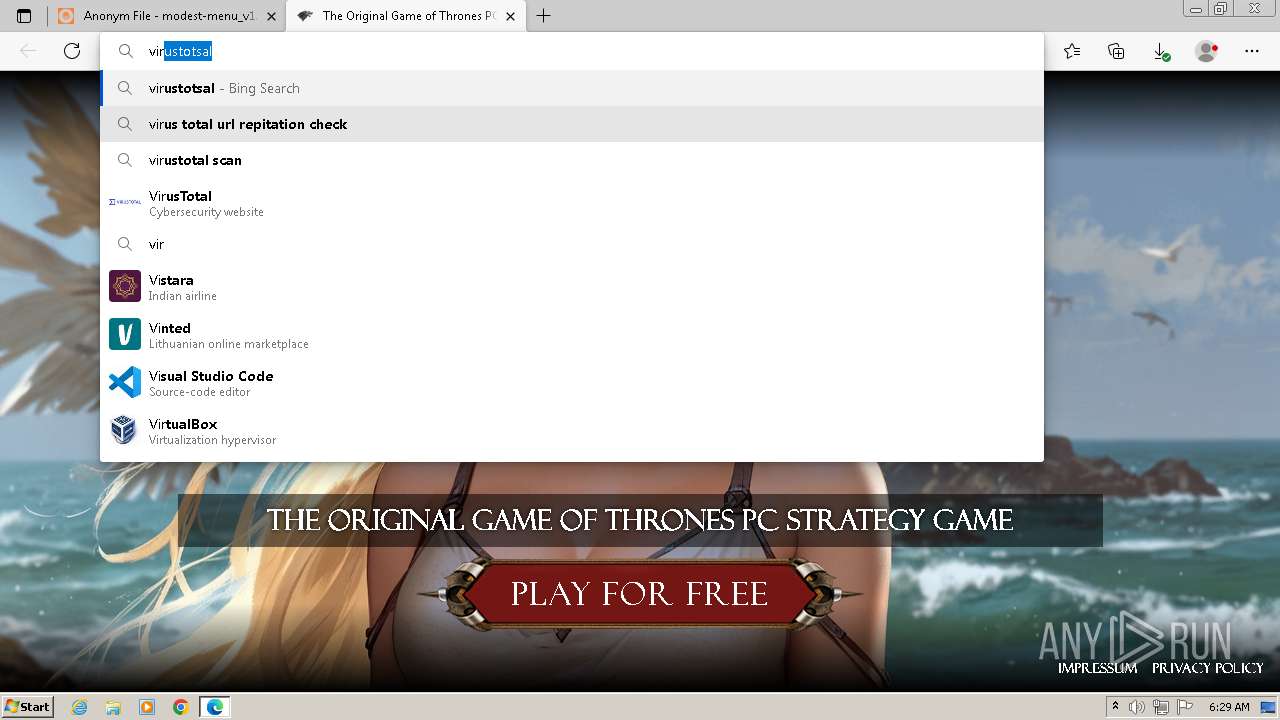
Task: Select the virustotal scan suggestion
Action: point(572,160)
